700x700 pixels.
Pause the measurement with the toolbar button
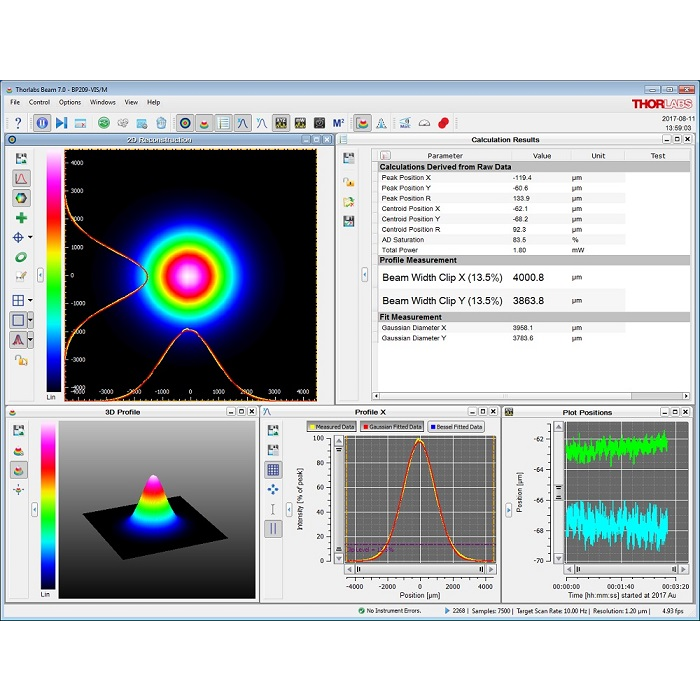[41, 123]
